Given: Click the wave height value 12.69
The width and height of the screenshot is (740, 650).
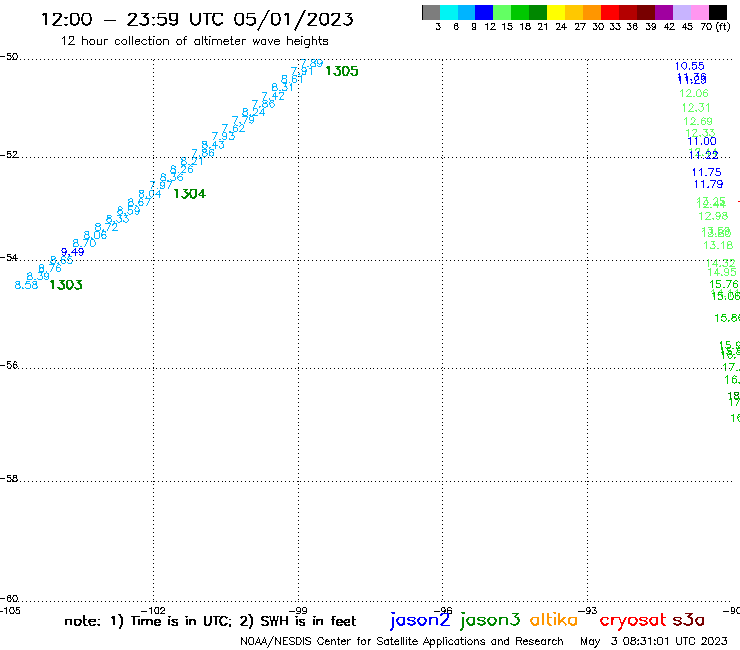Looking at the screenshot, I should point(698,121).
